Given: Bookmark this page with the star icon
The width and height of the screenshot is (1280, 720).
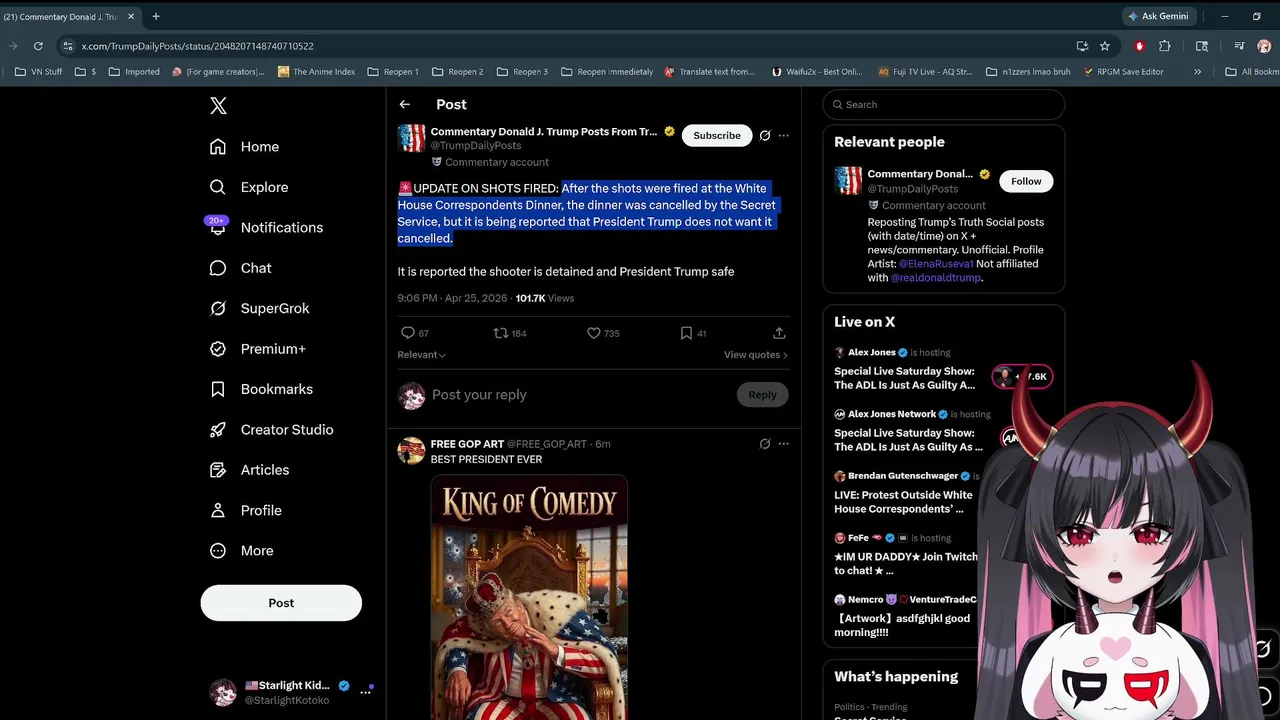Looking at the screenshot, I should coord(1105,46).
